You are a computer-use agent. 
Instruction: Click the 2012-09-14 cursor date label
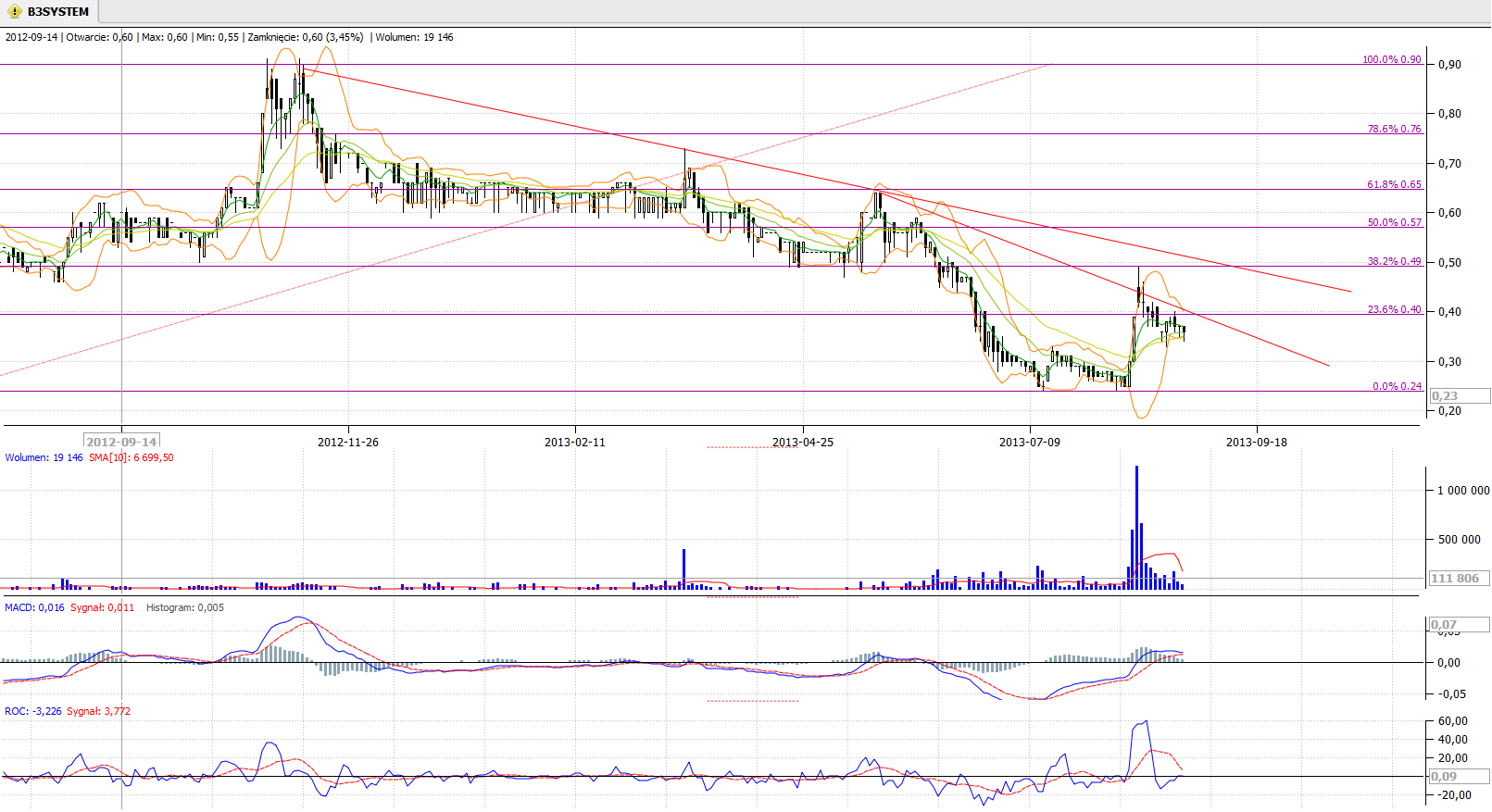coord(121,442)
